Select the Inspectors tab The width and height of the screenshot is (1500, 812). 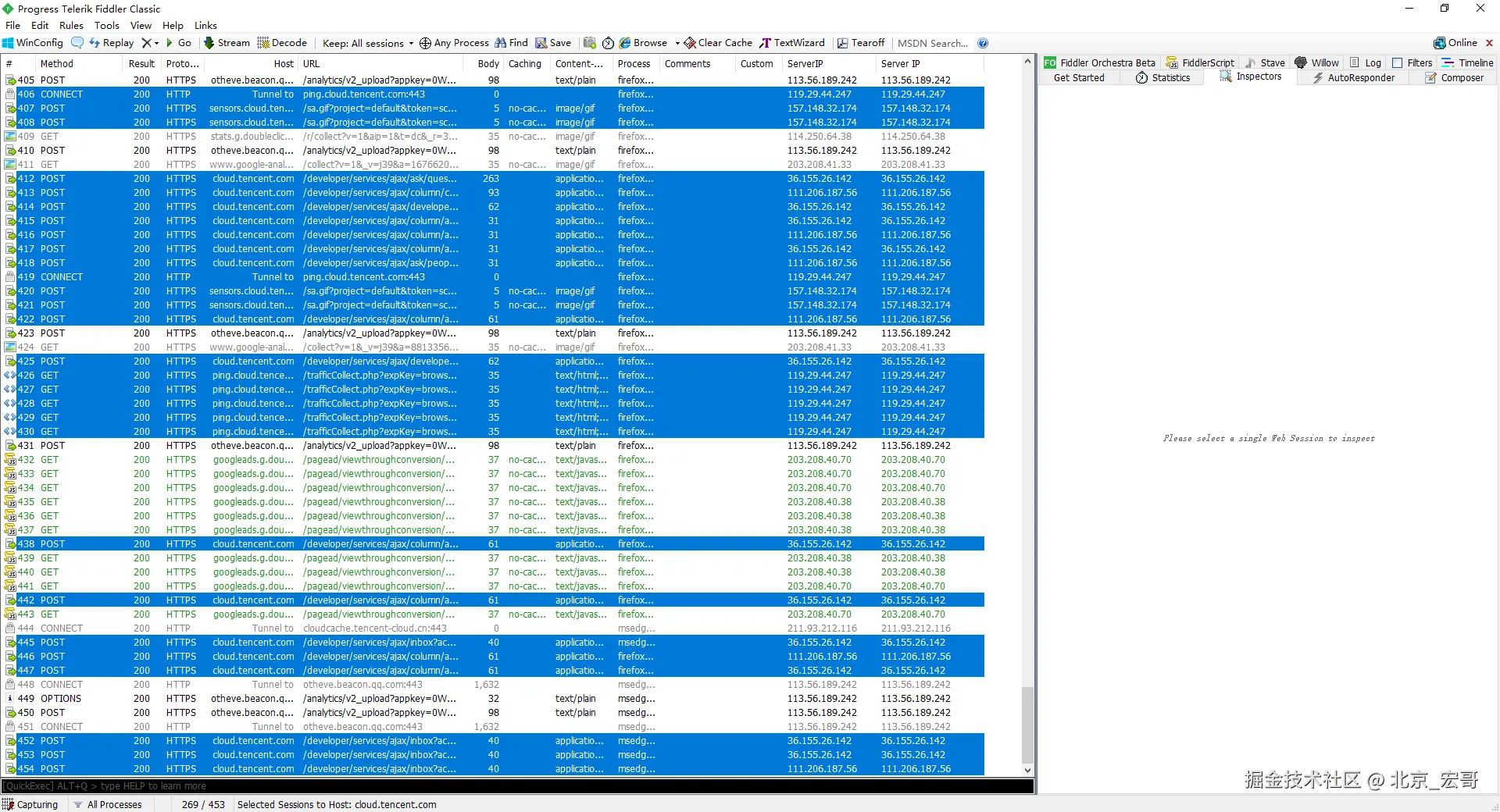tap(1250, 77)
